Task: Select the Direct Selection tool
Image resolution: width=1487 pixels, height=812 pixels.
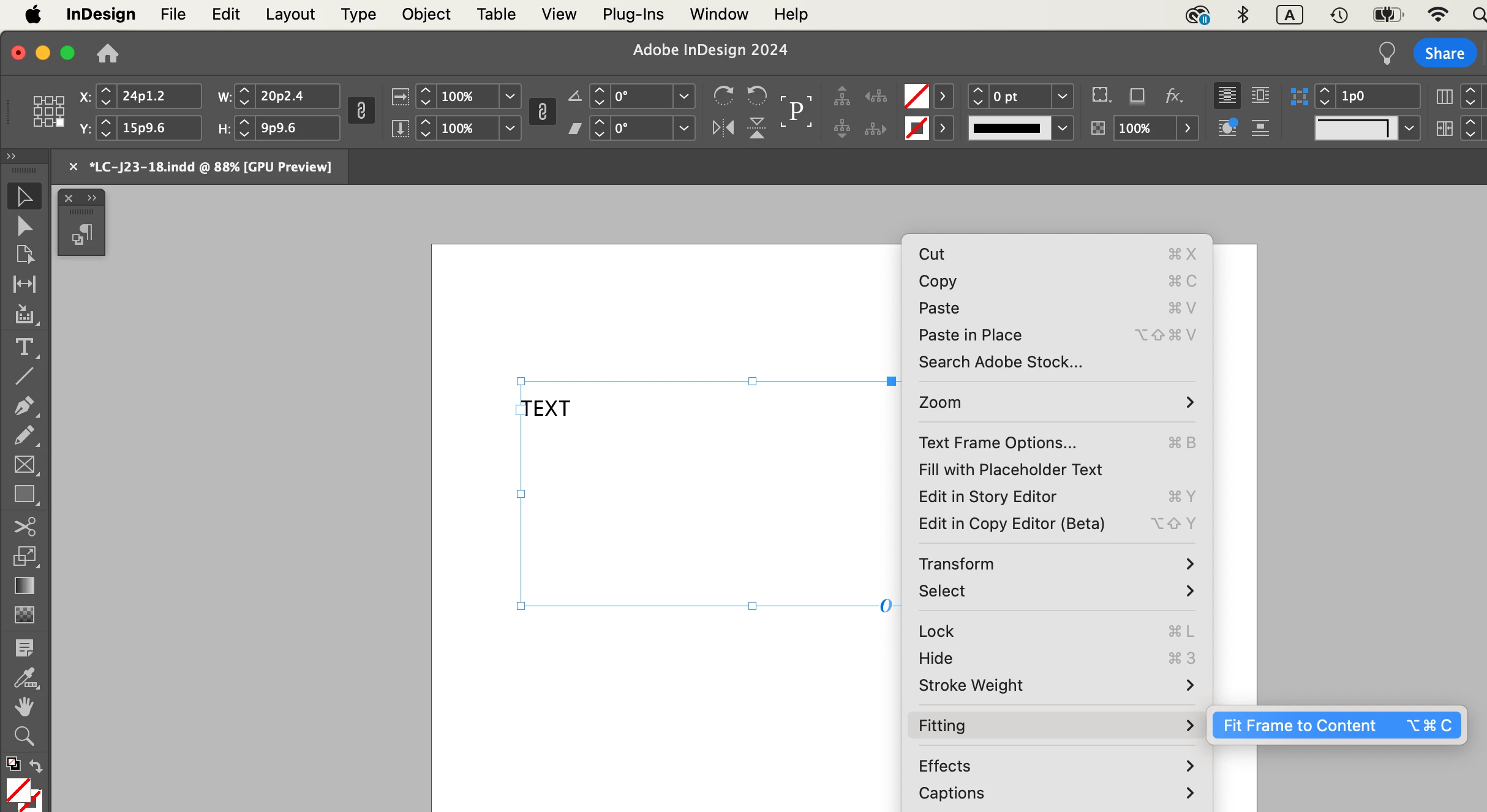Action: coord(24,226)
